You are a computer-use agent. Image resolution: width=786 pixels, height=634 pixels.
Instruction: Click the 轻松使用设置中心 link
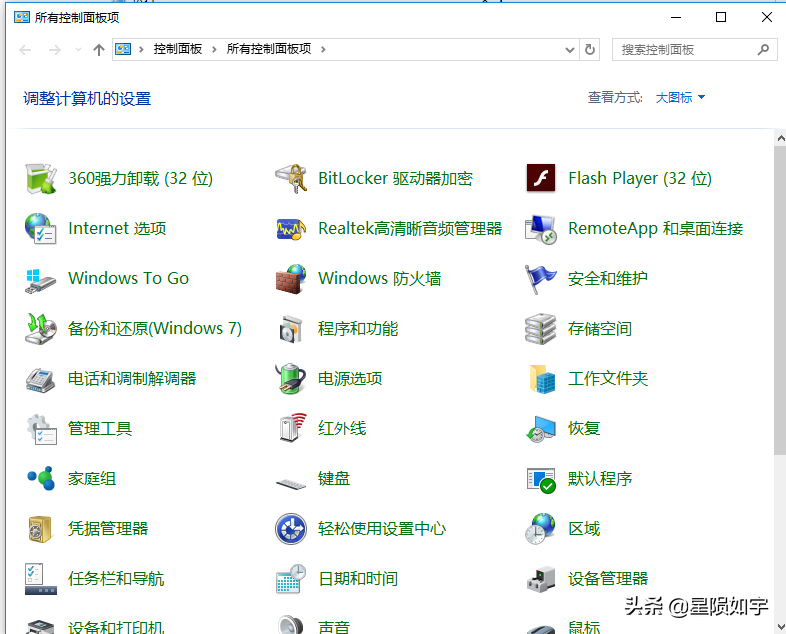pos(382,529)
